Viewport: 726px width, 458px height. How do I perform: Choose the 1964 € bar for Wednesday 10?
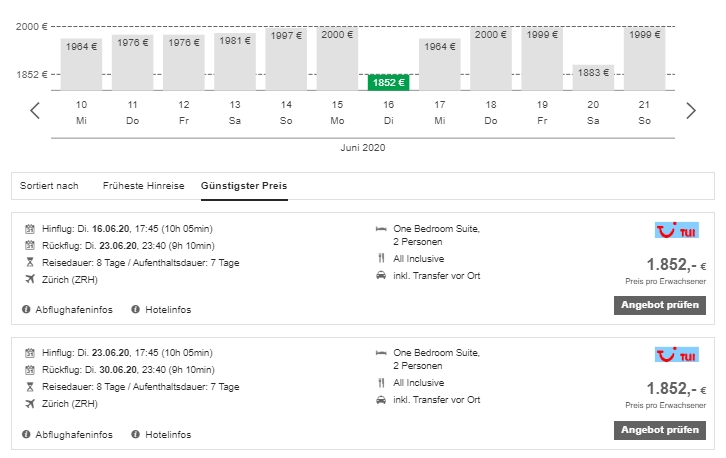pos(82,64)
